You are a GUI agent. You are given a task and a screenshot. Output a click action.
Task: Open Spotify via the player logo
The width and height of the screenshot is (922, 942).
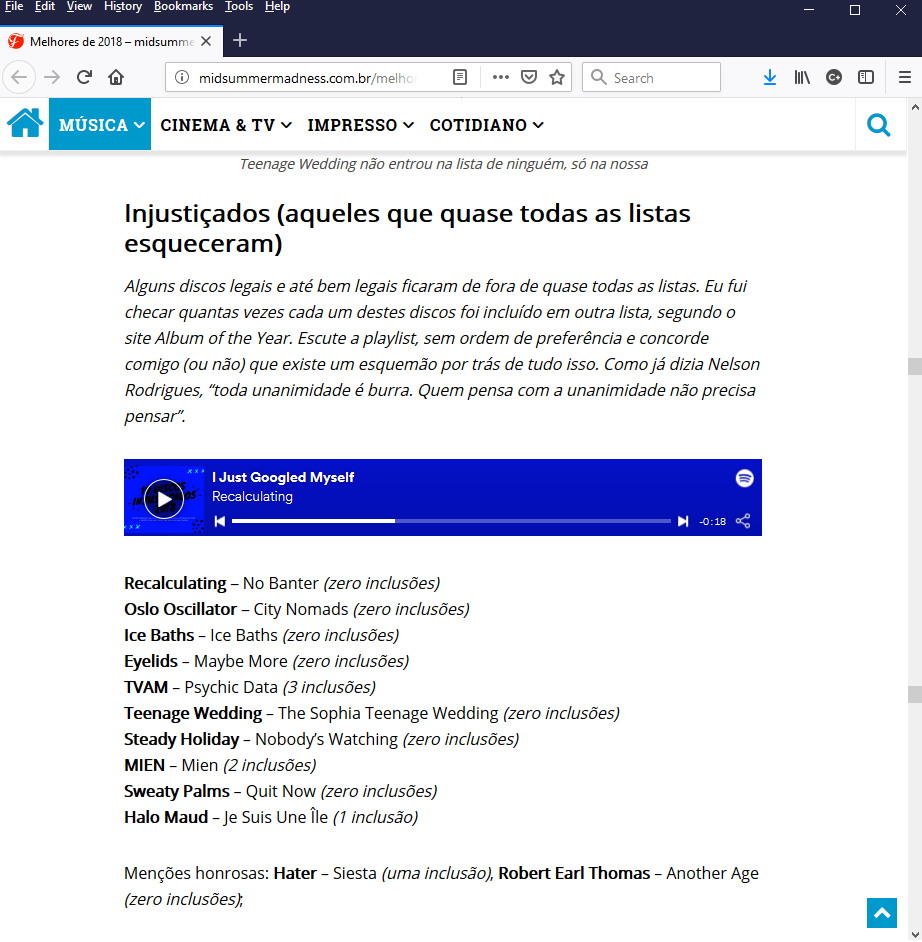(x=744, y=478)
